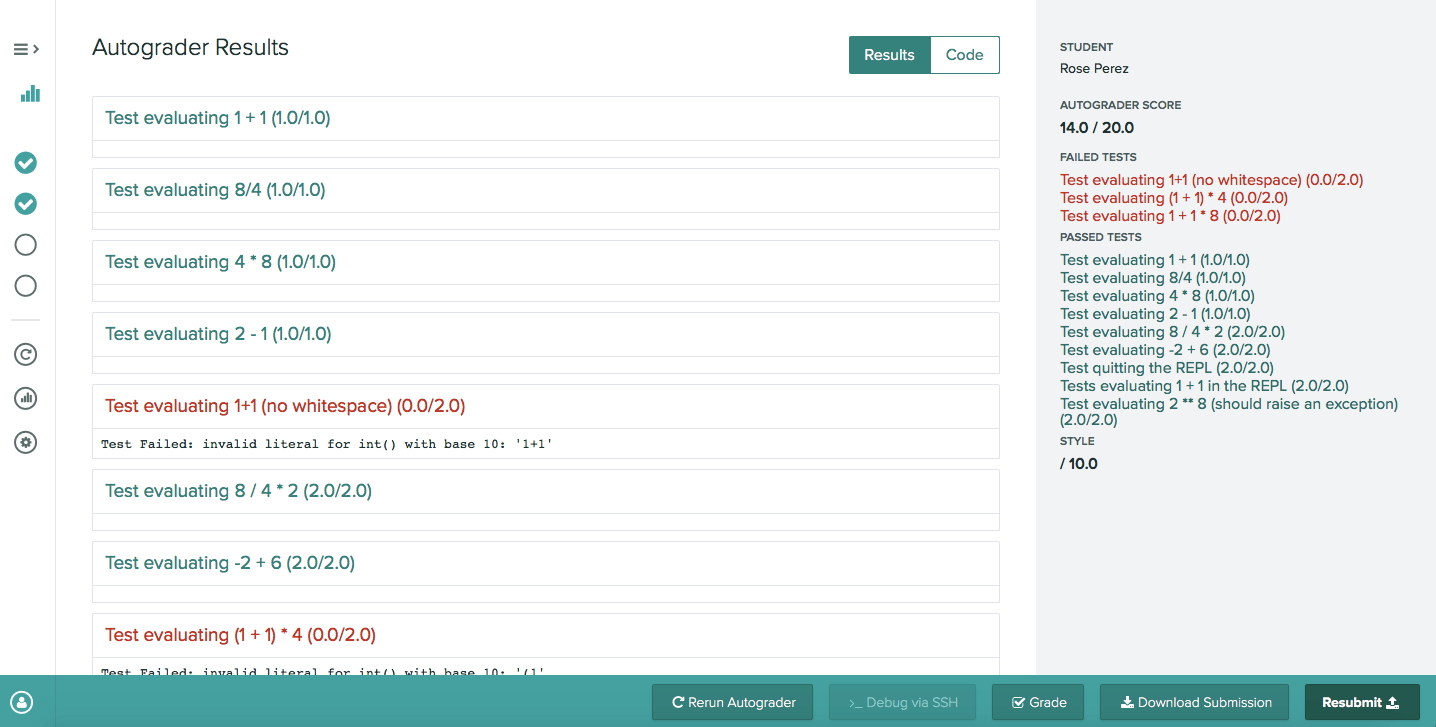Select the statistics bar chart icon
The width and height of the screenshot is (1436, 727).
tap(29, 93)
